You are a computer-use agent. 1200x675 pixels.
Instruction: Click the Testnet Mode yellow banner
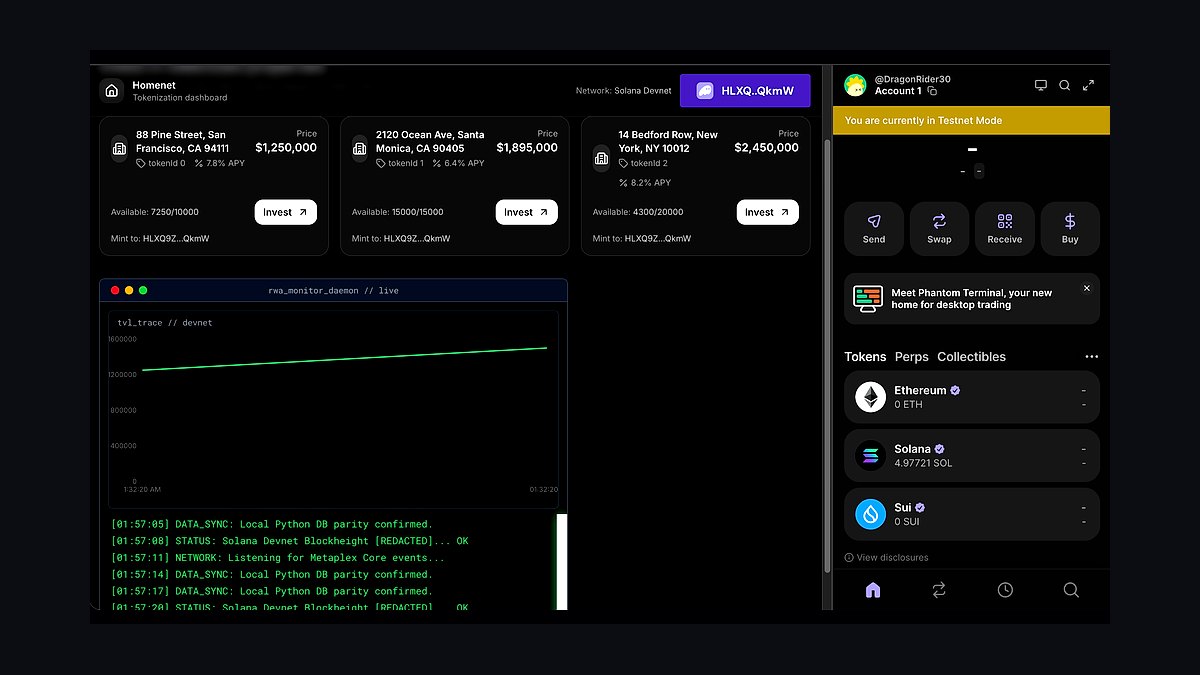tap(971, 120)
